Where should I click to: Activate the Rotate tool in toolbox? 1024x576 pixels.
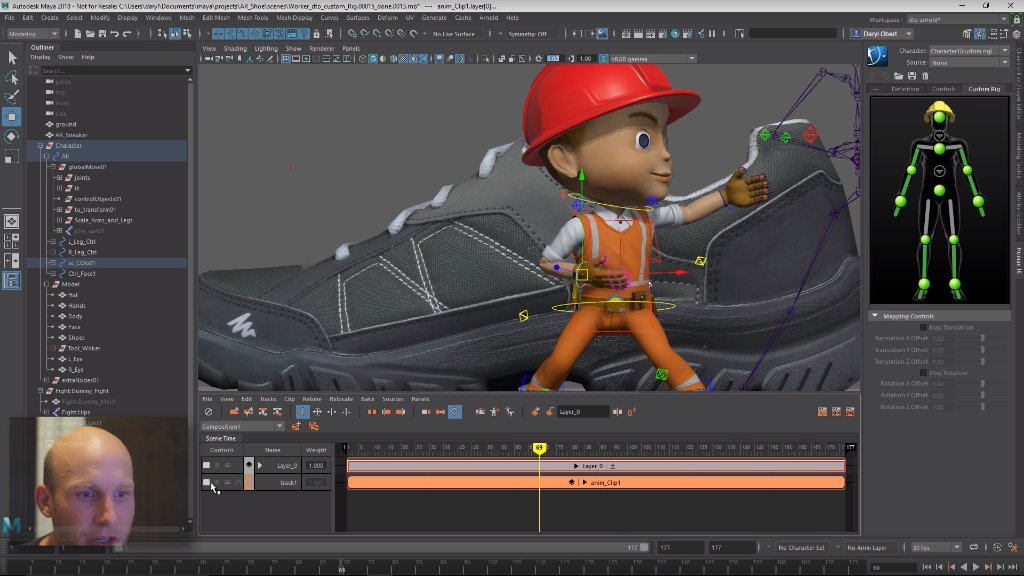pos(12,136)
